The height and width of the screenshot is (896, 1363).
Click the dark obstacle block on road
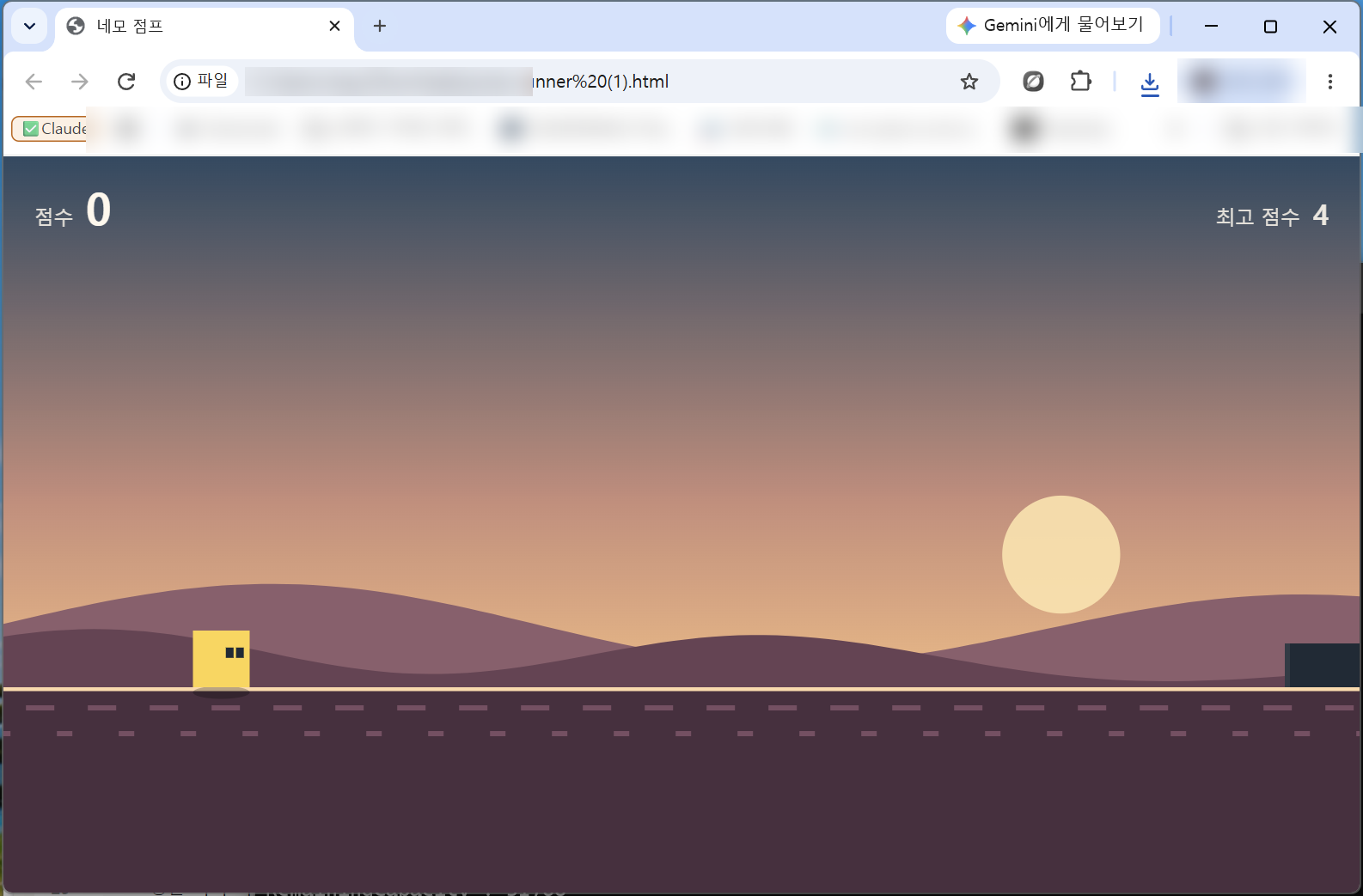[1322, 665]
